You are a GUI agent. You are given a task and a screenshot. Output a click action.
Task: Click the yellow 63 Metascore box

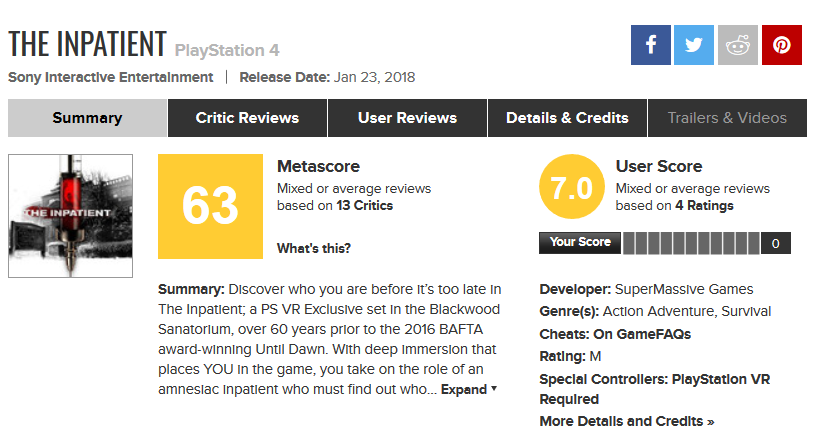[x=210, y=206]
